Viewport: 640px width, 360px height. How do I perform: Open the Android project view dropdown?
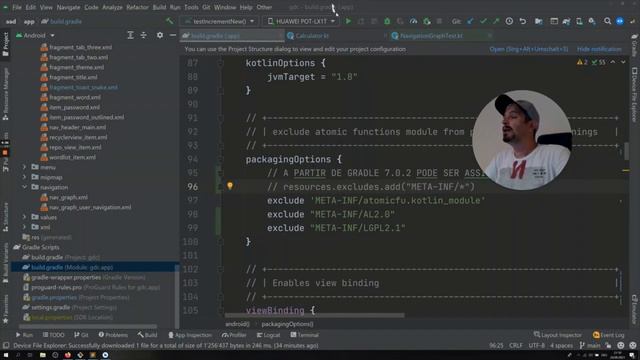pyautogui.click(x=35, y=36)
